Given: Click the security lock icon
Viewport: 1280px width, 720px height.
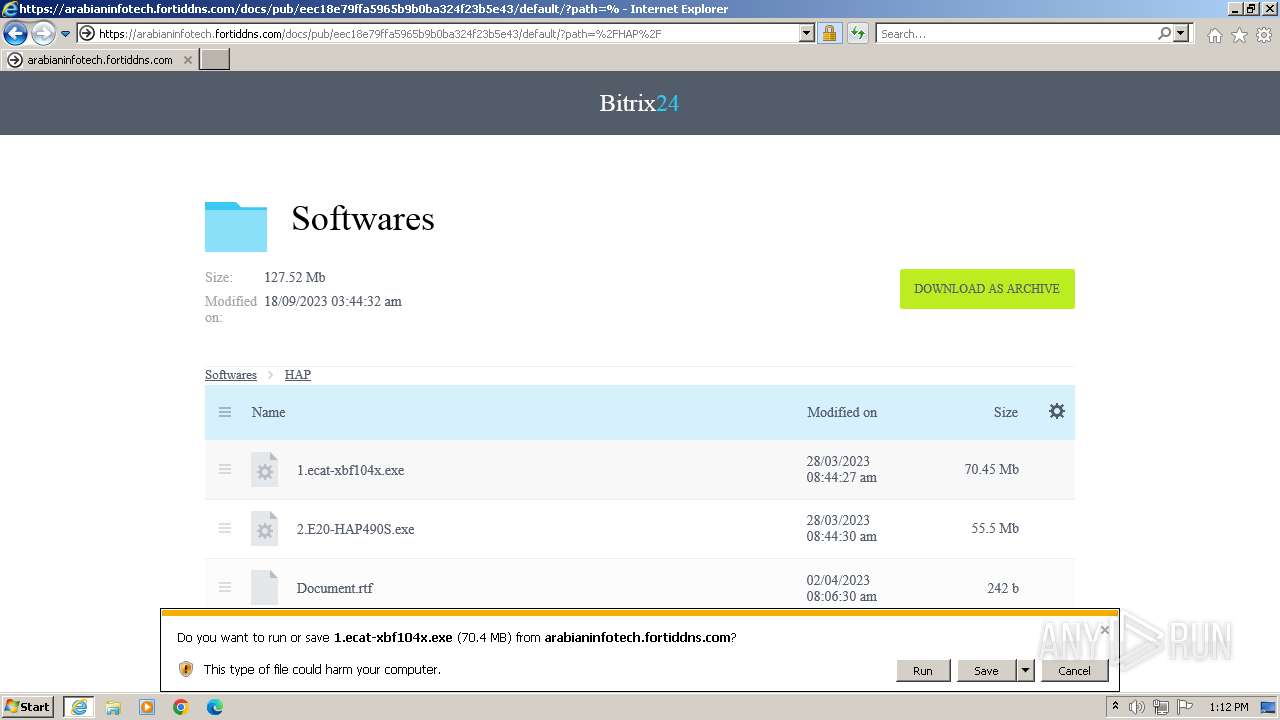Looking at the screenshot, I should coord(829,34).
